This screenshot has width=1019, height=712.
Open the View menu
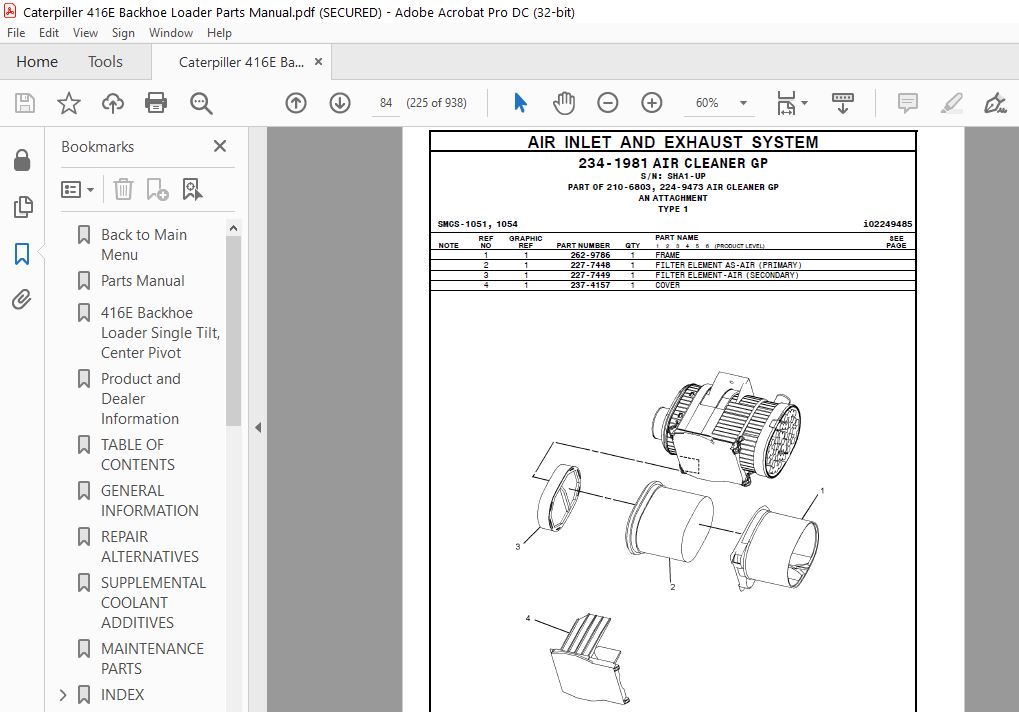(x=85, y=32)
